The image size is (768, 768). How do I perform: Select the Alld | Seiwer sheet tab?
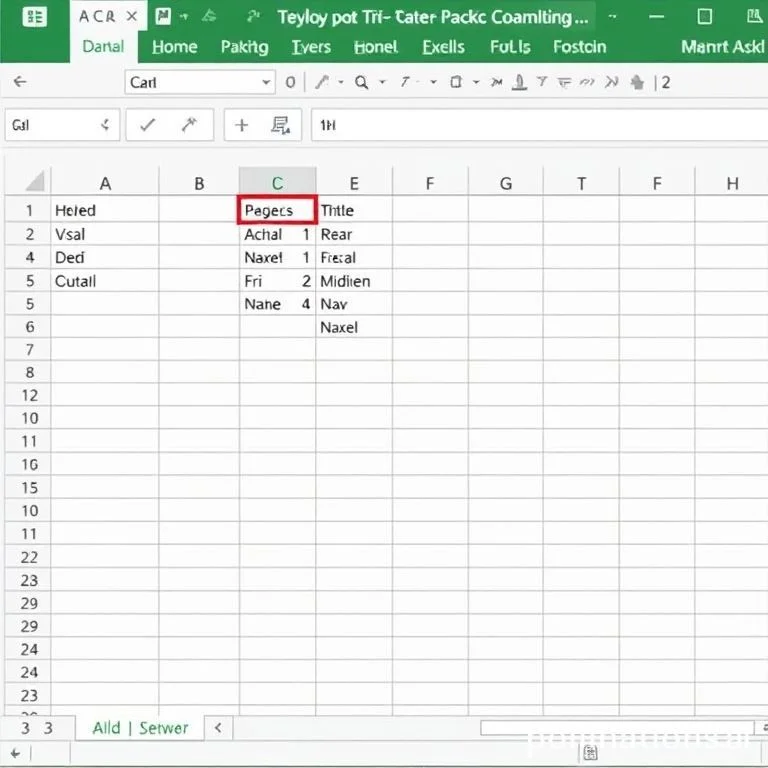click(140, 728)
